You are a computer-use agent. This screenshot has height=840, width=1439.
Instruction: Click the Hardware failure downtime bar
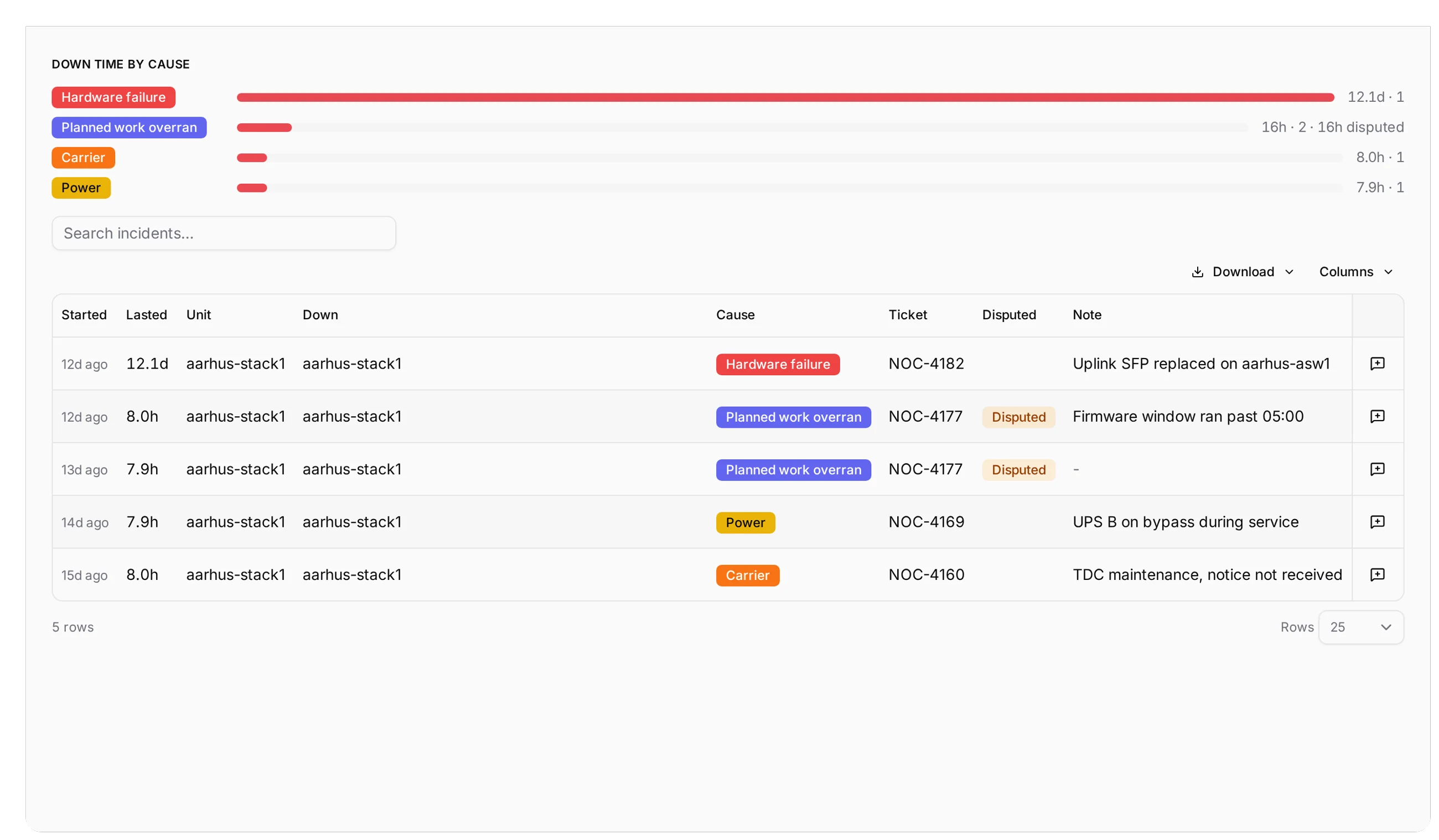click(x=785, y=97)
